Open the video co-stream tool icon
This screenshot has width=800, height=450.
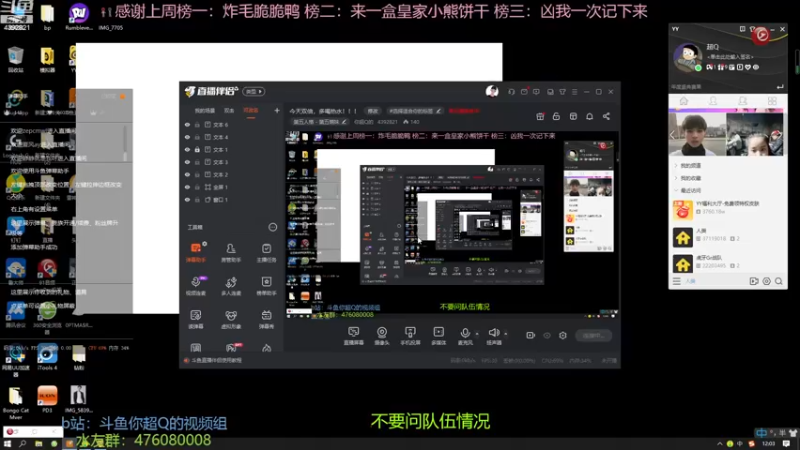tap(196, 286)
